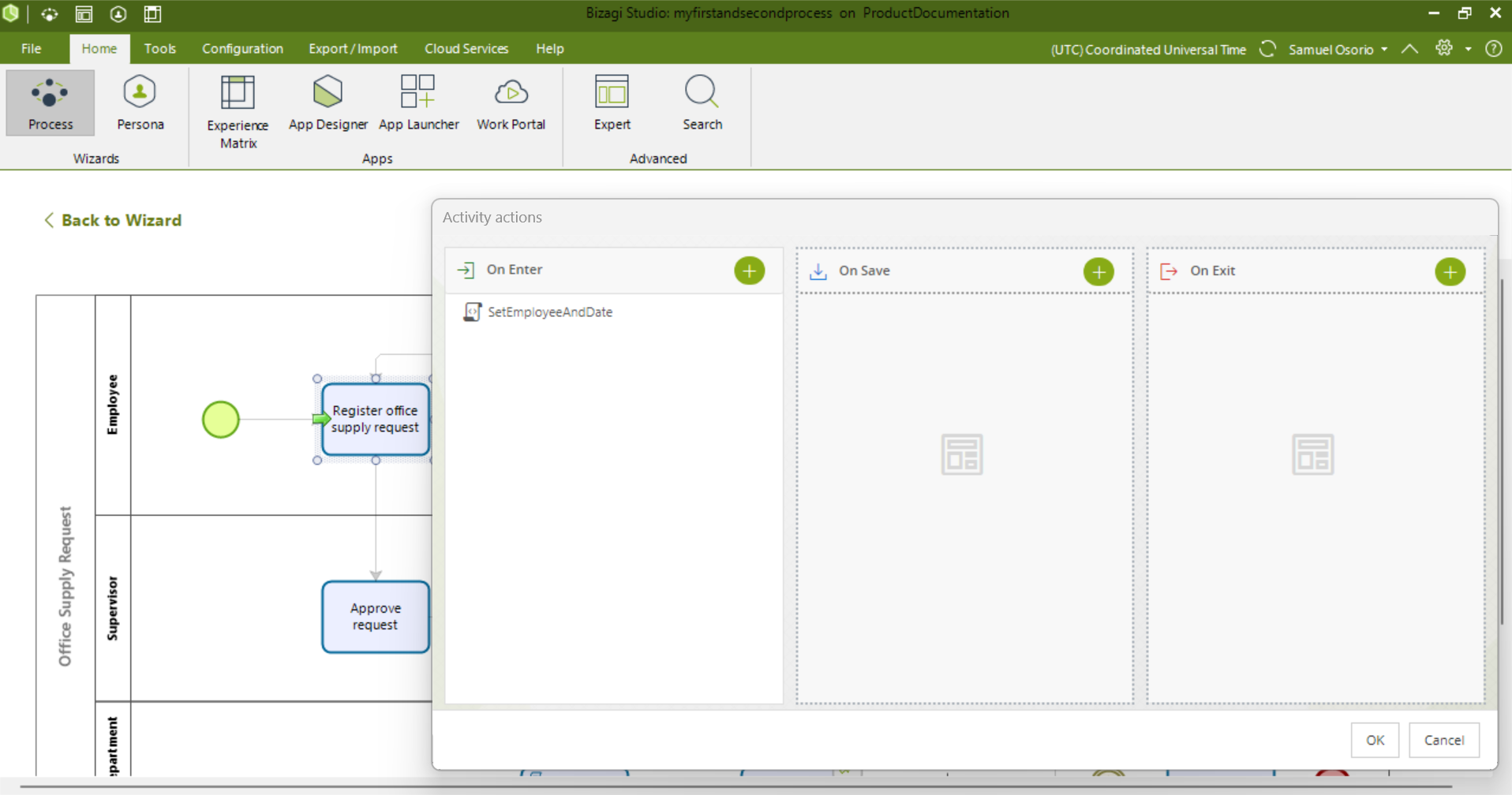The height and width of the screenshot is (795, 1512).
Task: Click the UTC Coordinated Universal Time label
Action: tap(1148, 50)
